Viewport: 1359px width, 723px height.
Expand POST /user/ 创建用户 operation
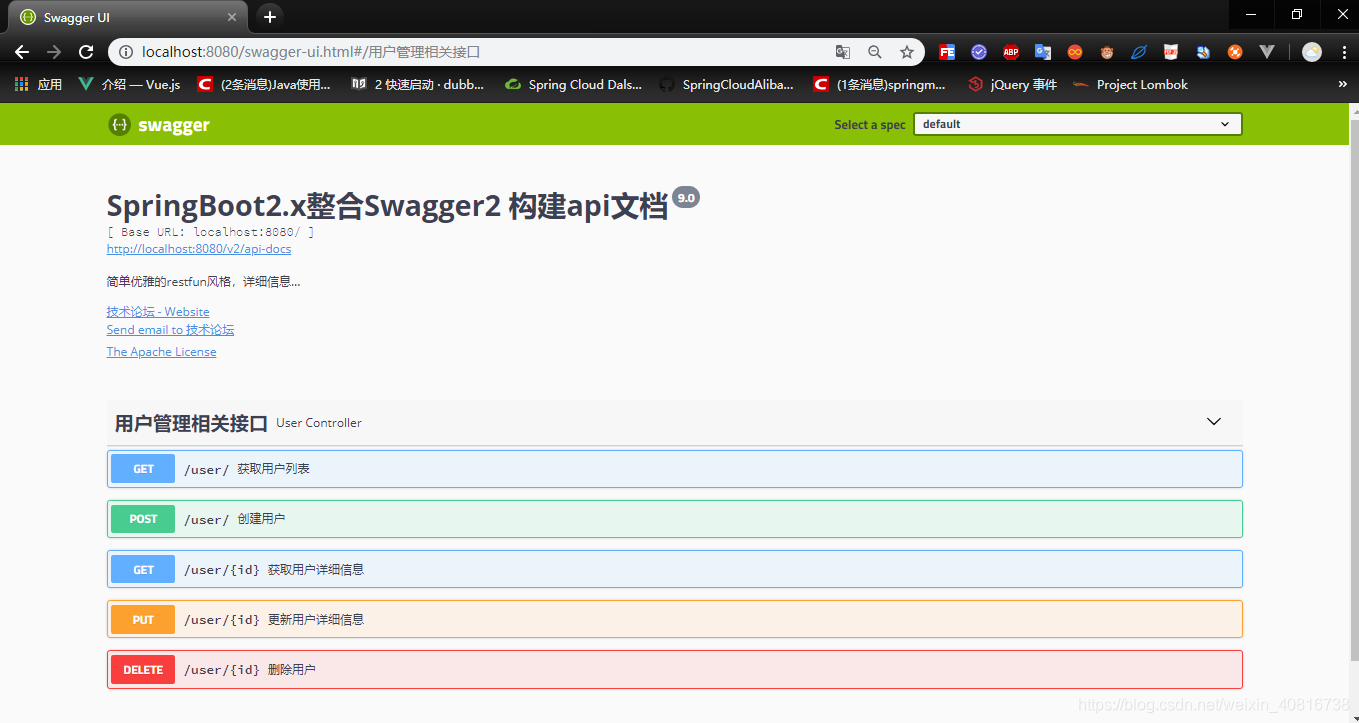point(674,519)
